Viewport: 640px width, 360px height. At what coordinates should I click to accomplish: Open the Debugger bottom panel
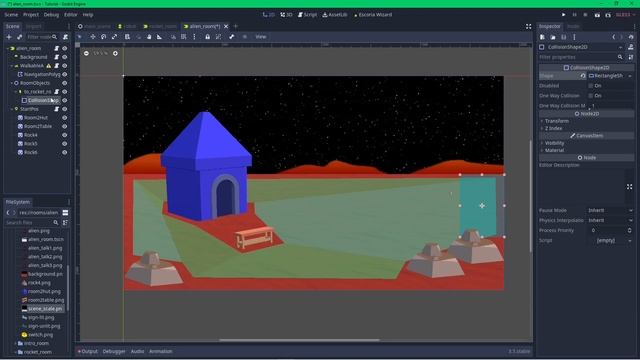pyautogui.click(x=114, y=351)
